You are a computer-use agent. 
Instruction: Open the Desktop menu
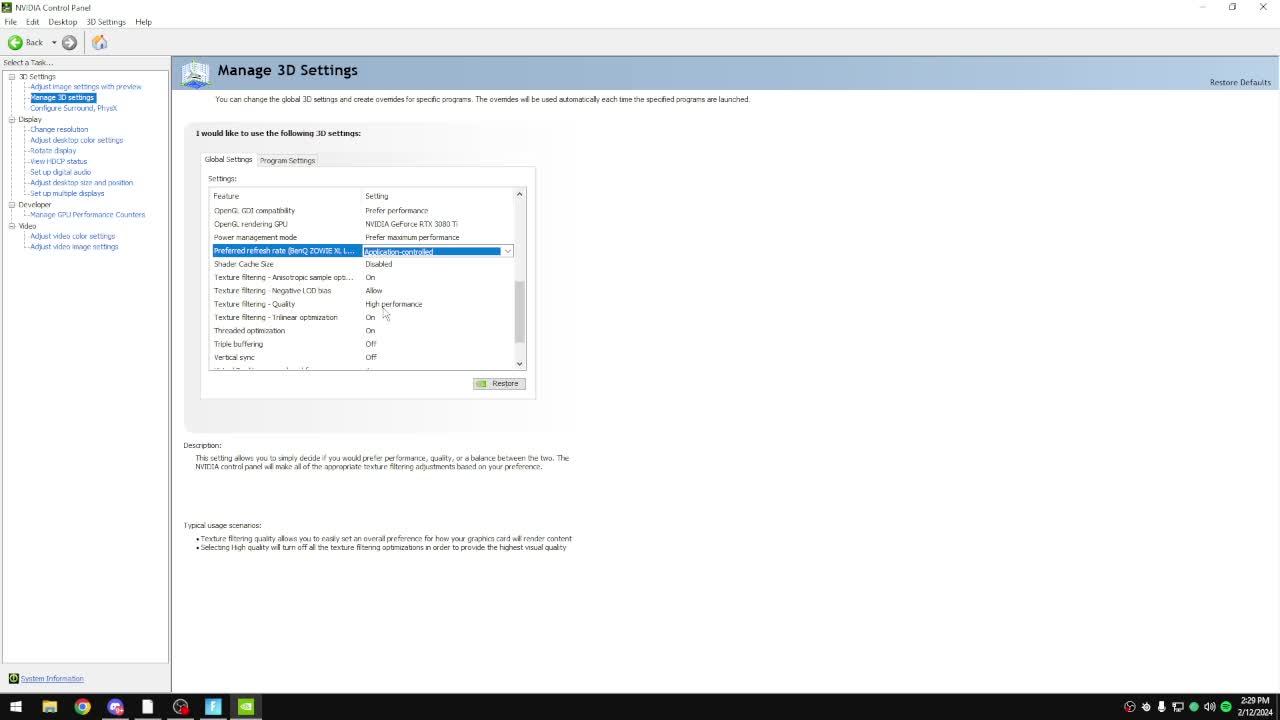coord(62,22)
